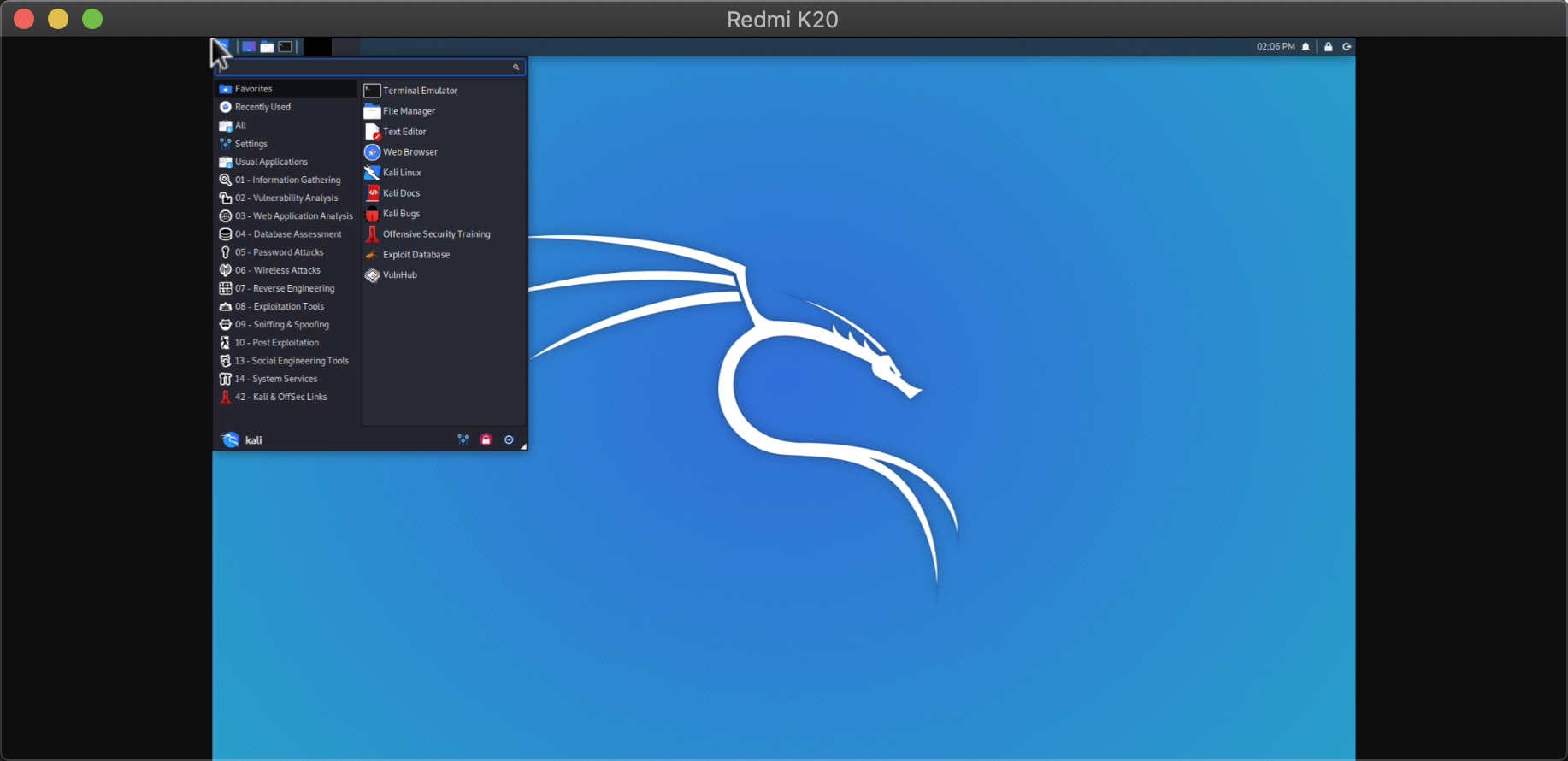Browse Usual Applications category
The height and width of the screenshot is (761, 1568).
coord(286,162)
